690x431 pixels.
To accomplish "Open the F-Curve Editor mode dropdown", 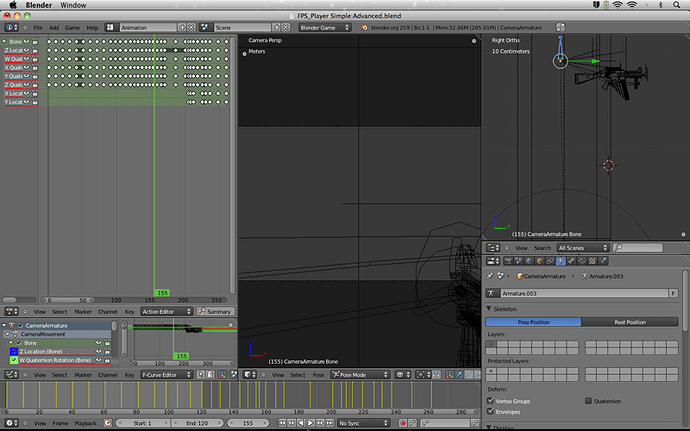I will point(167,375).
